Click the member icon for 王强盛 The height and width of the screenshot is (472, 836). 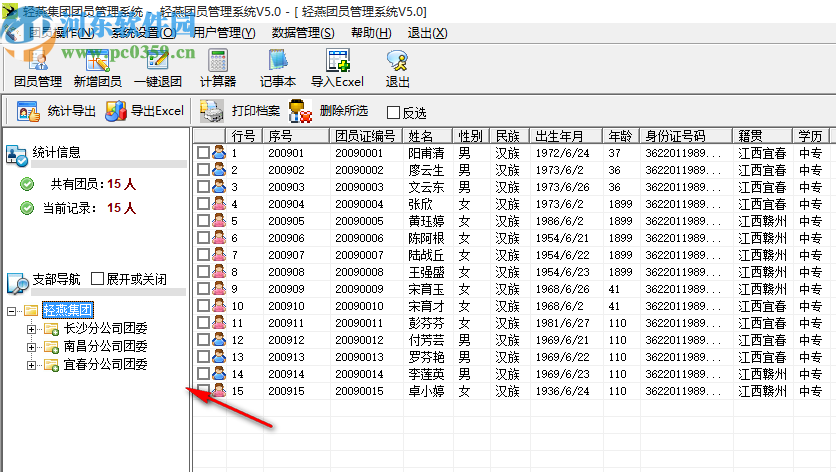click(x=219, y=272)
